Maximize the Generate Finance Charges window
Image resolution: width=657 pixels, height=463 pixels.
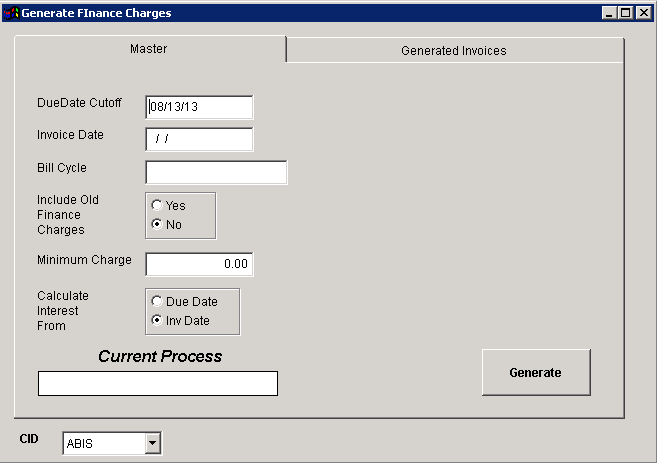(x=626, y=13)
